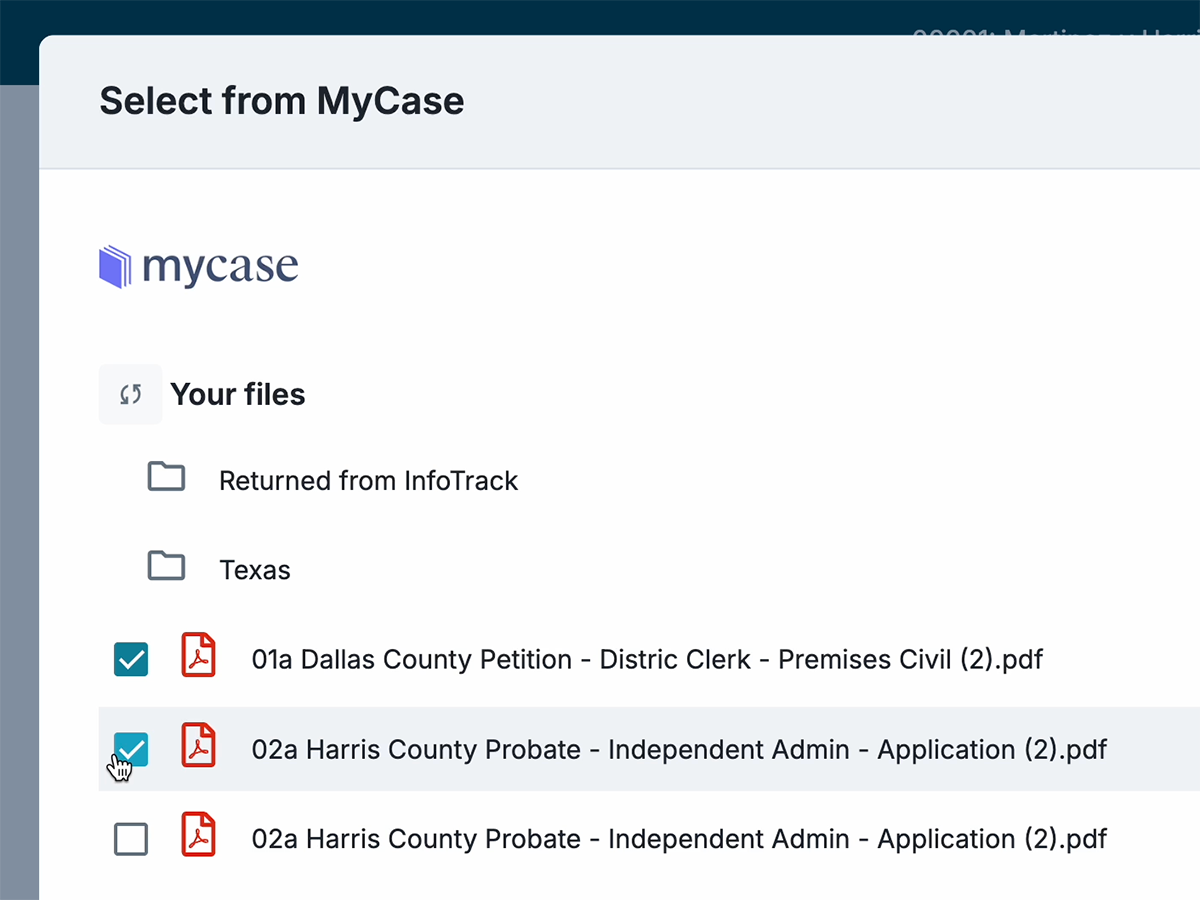Open the Texas folder icon
Viewport: 1200px width, 900px height.
pyautogui.click(x=166, y=566)
